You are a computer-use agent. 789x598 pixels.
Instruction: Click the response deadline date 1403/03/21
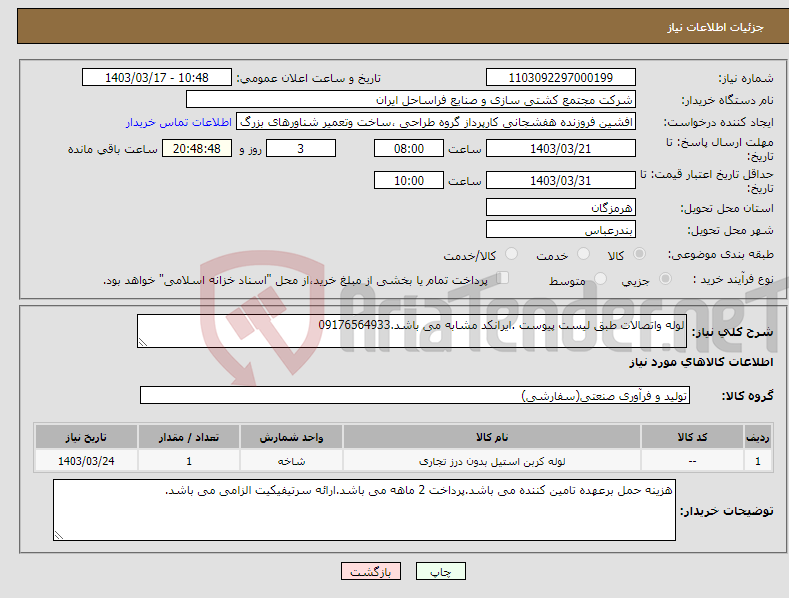click(x=561, y=149)
